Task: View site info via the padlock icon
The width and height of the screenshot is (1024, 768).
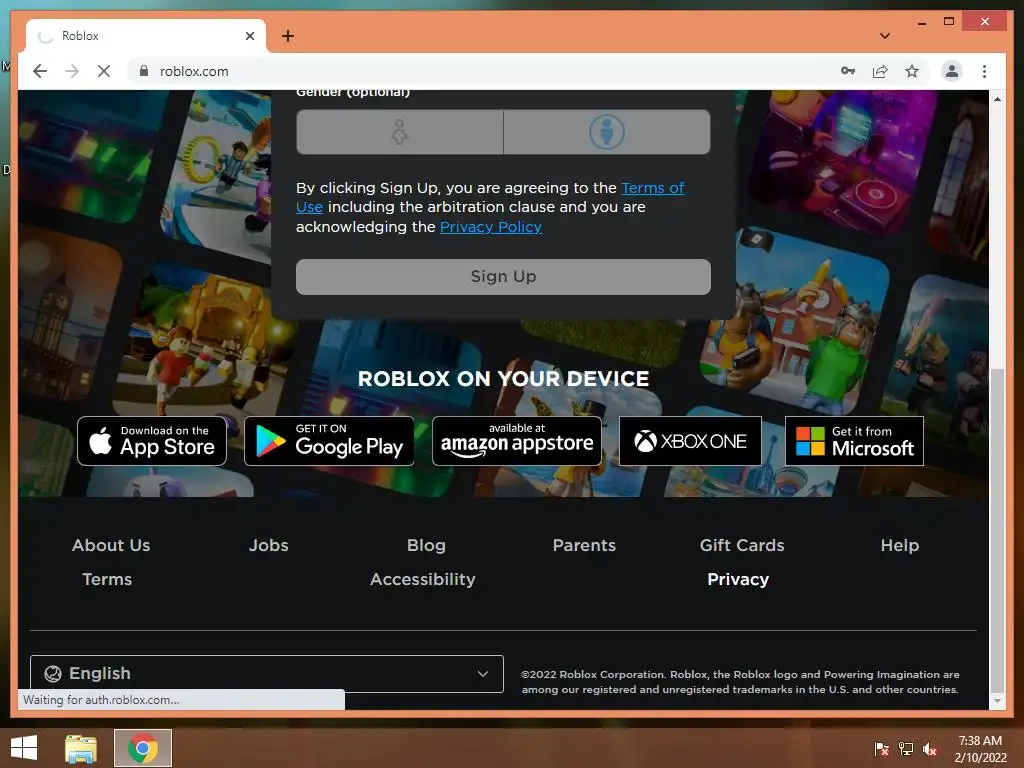Action: (x=144, y=71)
